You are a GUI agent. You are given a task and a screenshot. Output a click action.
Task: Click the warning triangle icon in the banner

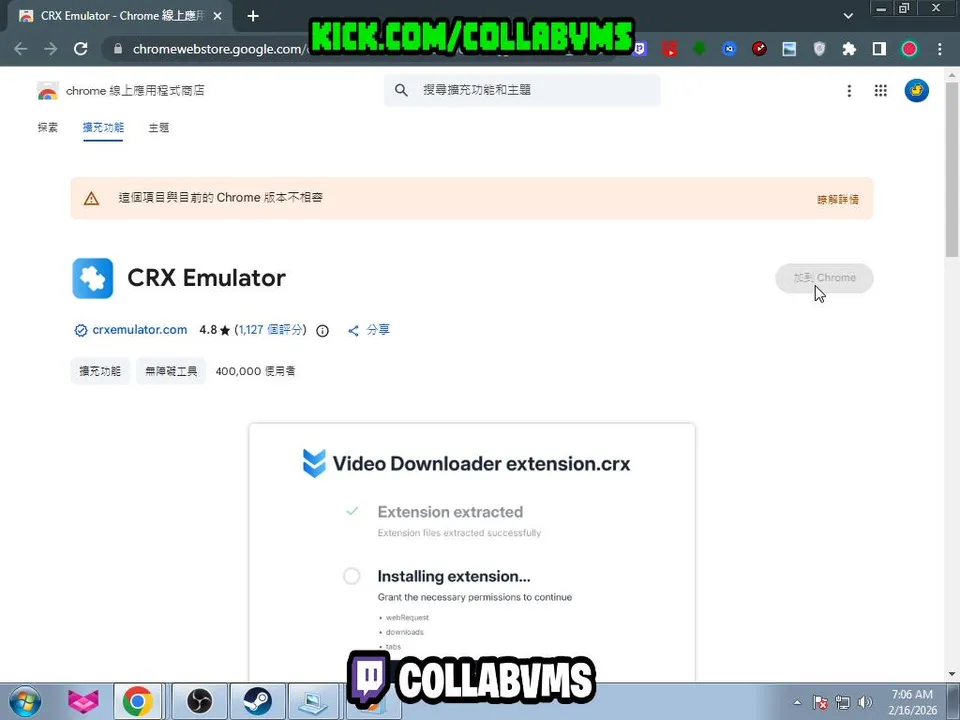point(91,198)
